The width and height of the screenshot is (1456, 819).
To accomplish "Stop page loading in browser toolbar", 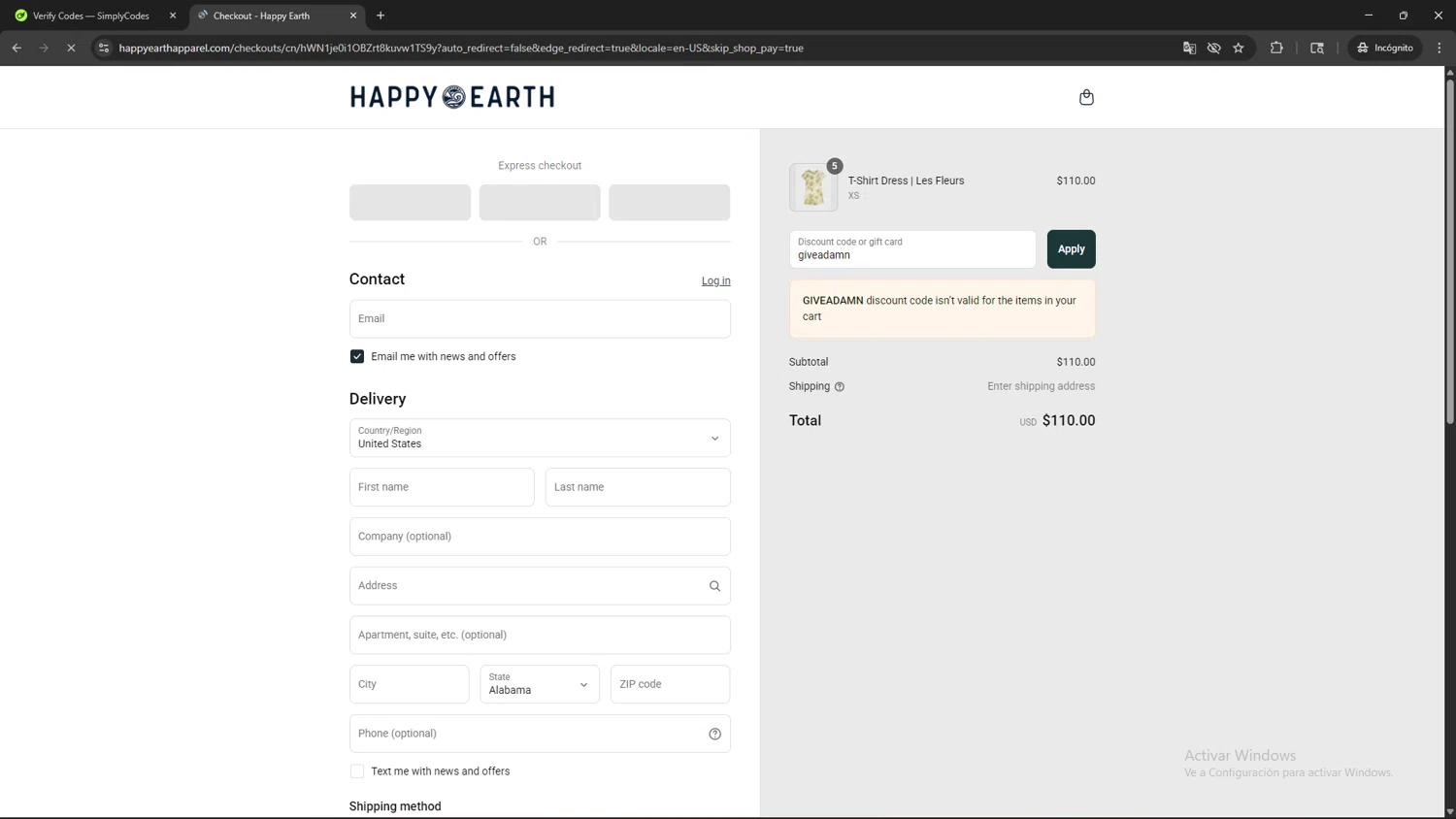I will (71, 48).
